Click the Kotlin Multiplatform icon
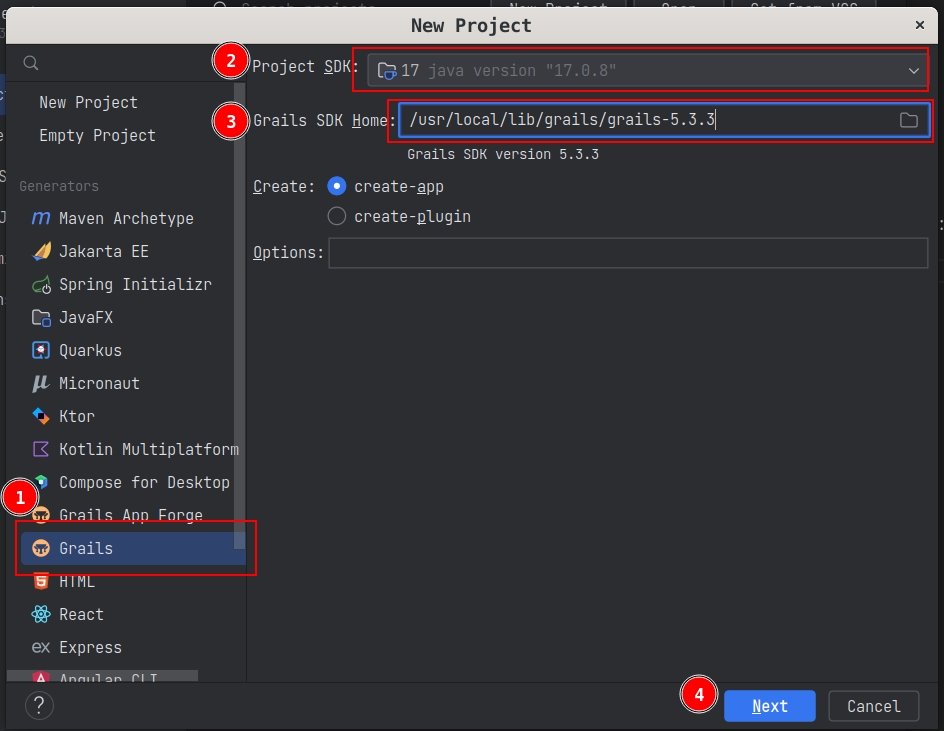944x731 pixels. 41,449
